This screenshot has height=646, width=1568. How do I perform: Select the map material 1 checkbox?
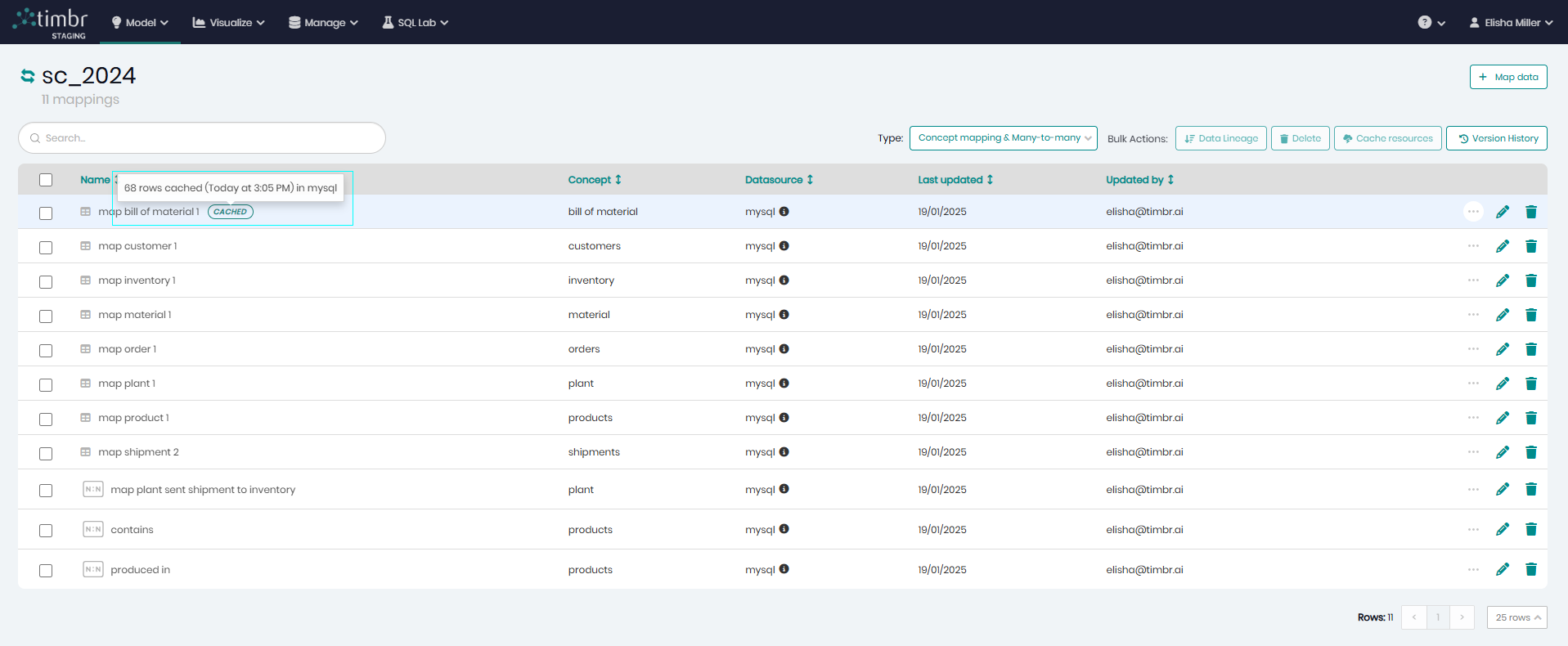(46, 316)
